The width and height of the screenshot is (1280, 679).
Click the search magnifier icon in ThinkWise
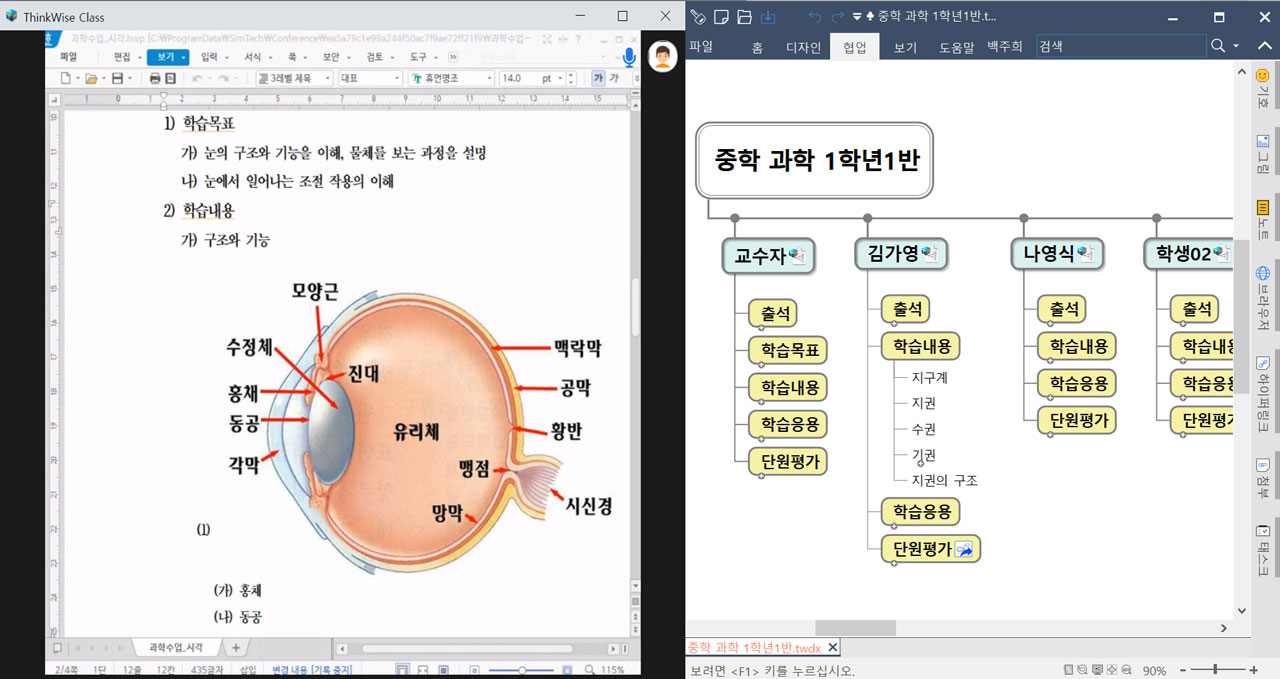1218,46
